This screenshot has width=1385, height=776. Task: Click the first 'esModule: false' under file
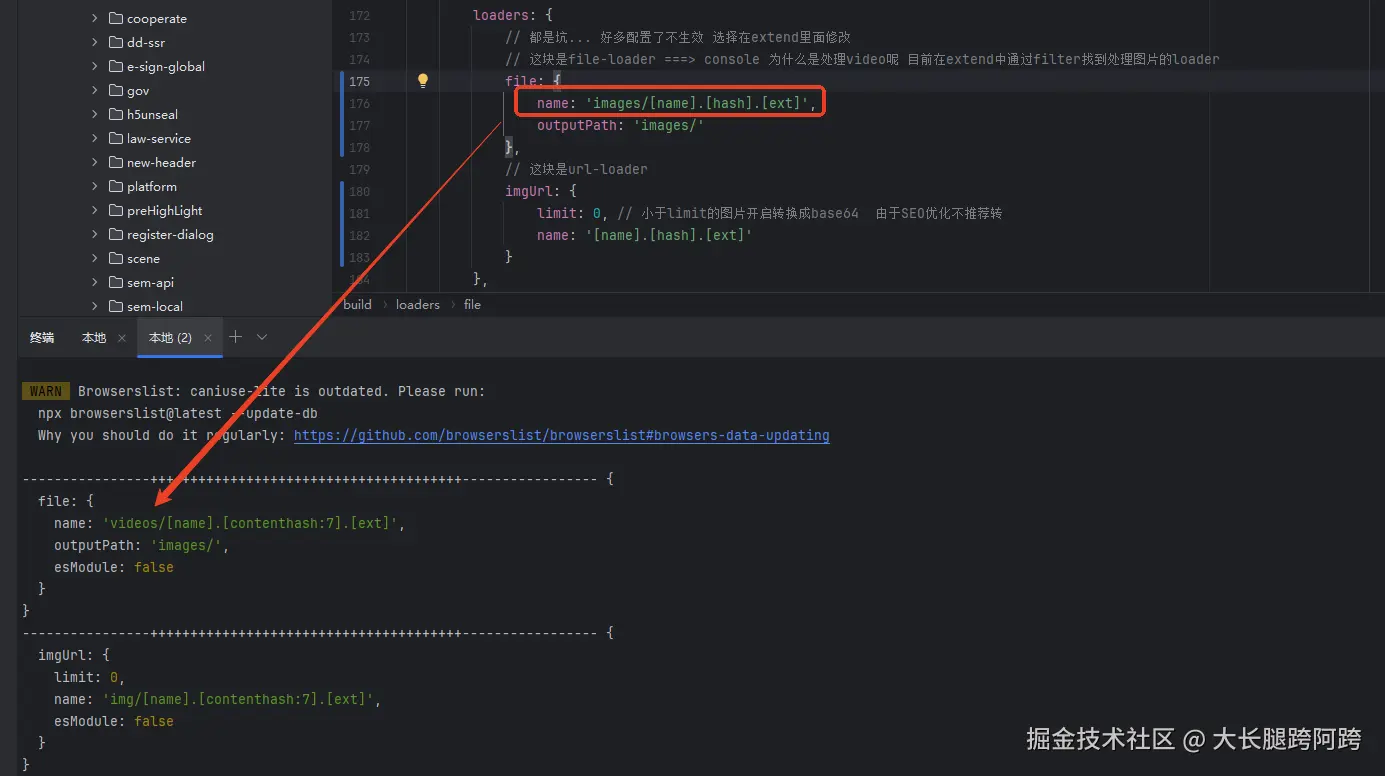(x=114, y=567)
